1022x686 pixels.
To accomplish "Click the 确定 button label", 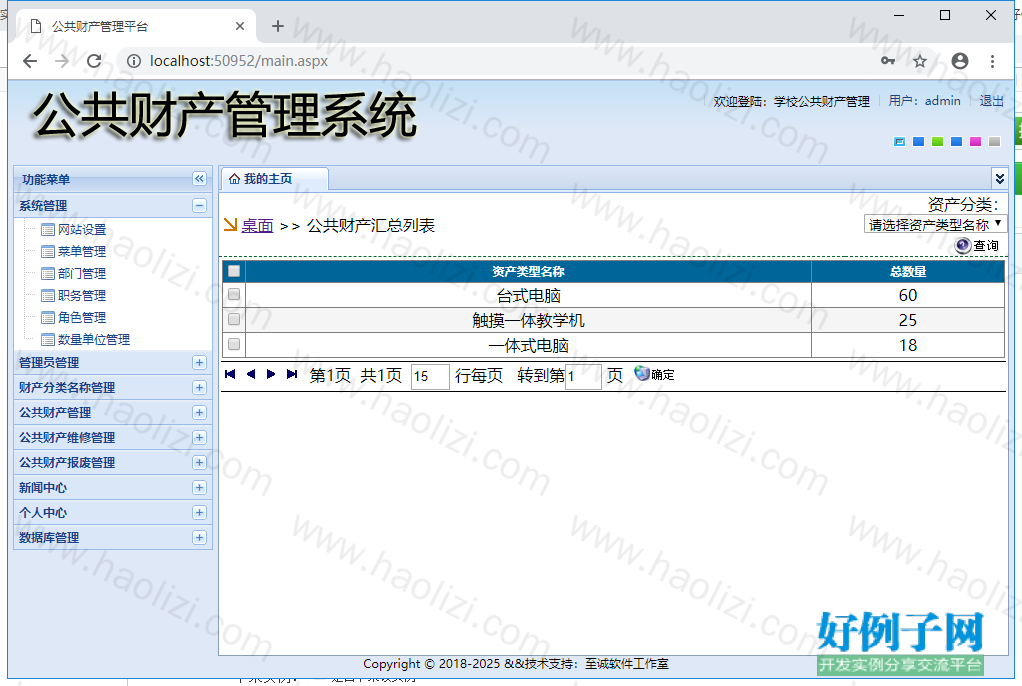I will click(x=663, y=375).
